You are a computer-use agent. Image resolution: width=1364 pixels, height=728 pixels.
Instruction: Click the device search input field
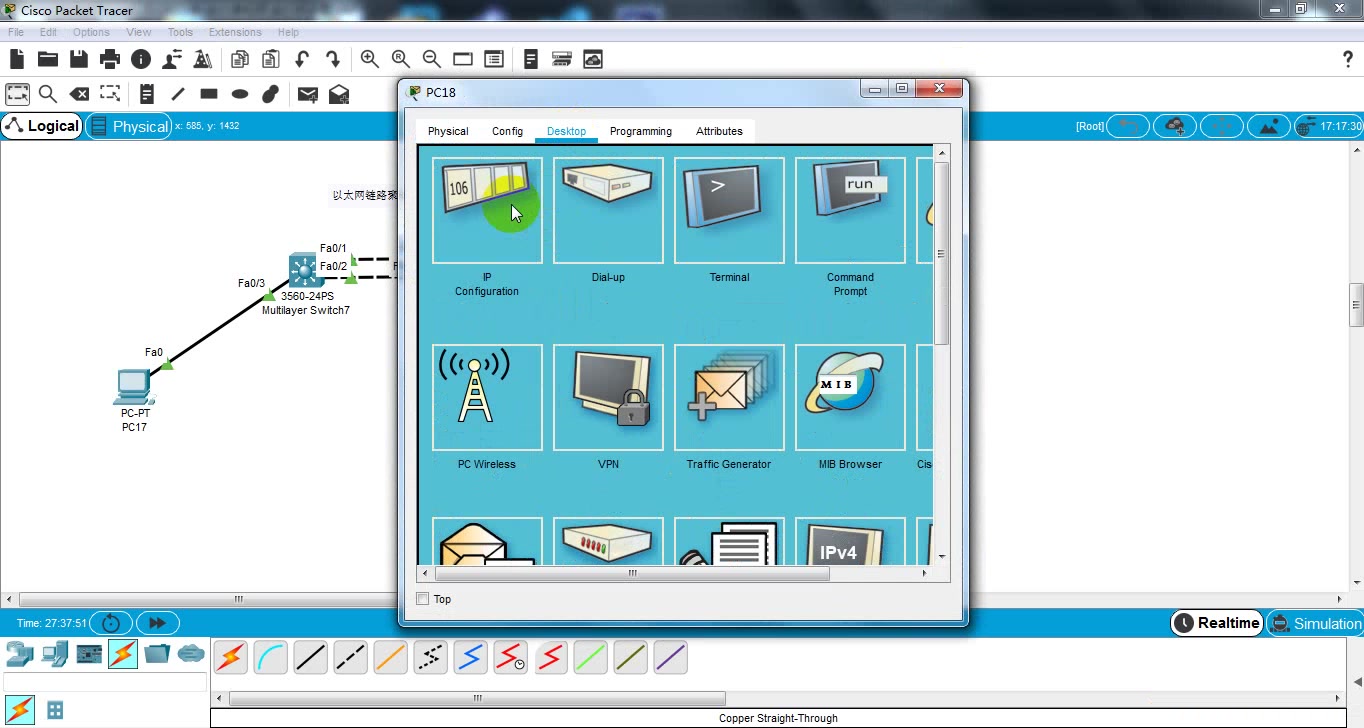point(104,682)
